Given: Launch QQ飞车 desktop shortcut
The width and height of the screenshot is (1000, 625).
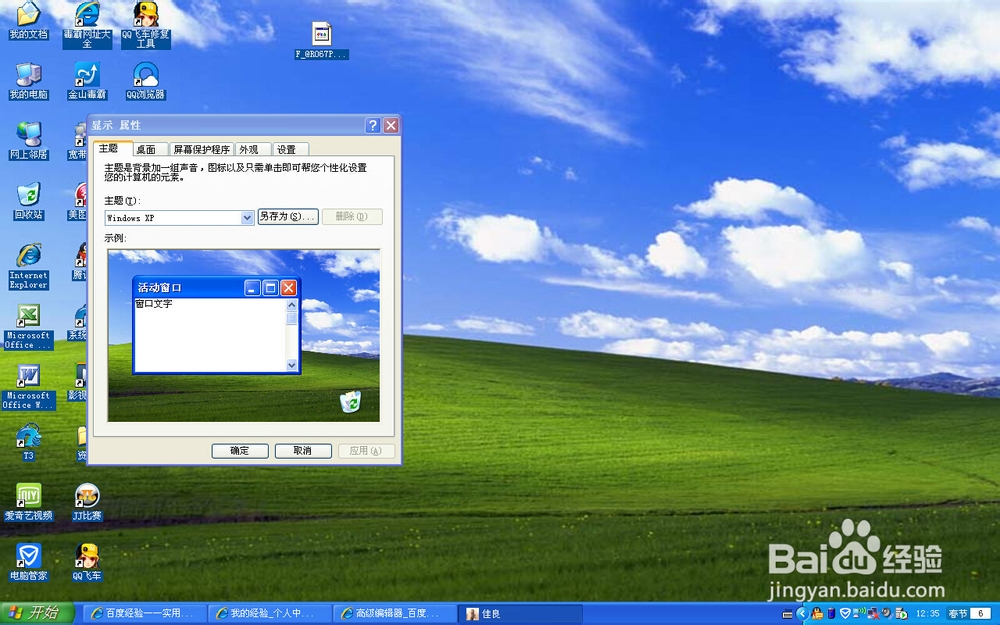Looking at the screenshot, I should point(87,562).
